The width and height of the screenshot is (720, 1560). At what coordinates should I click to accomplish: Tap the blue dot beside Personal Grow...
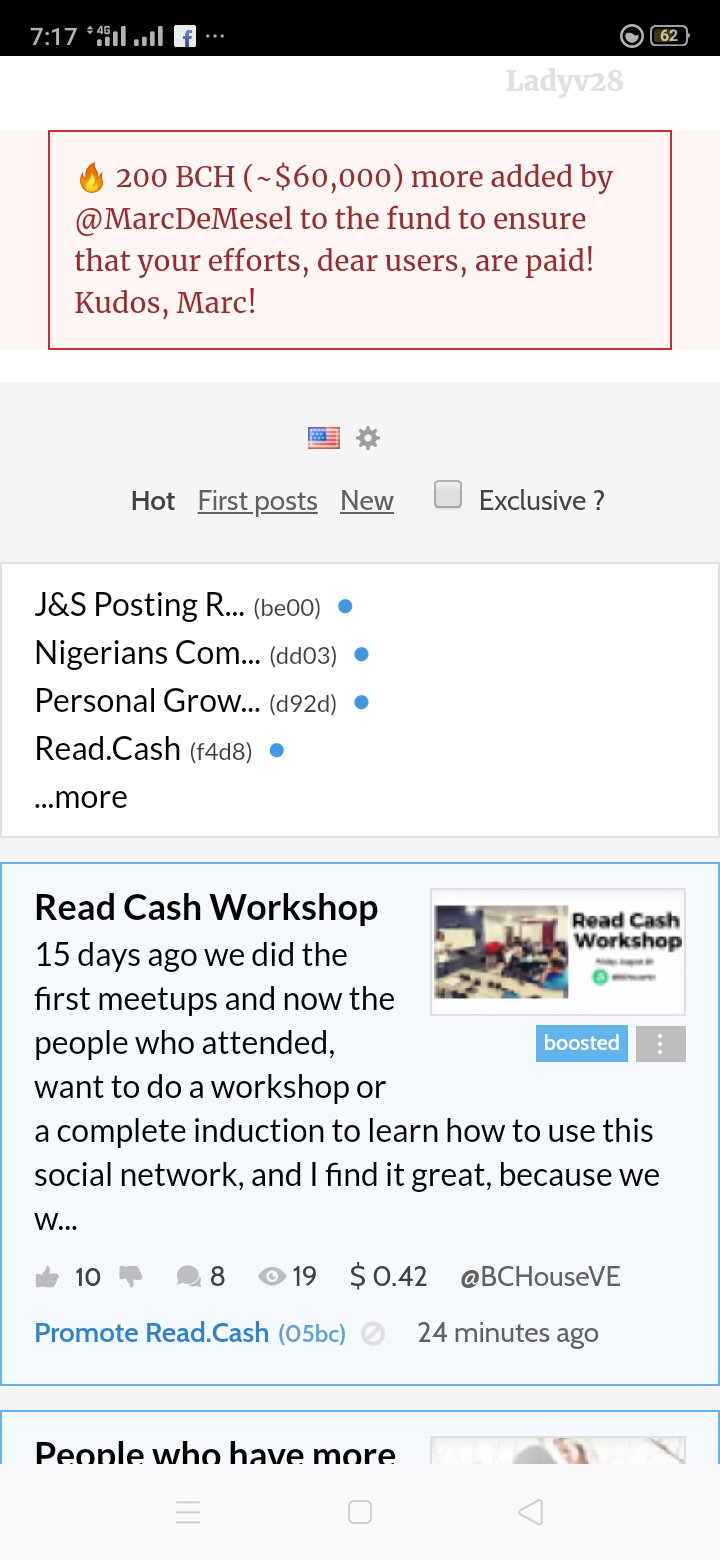click(x=362, y=702)
